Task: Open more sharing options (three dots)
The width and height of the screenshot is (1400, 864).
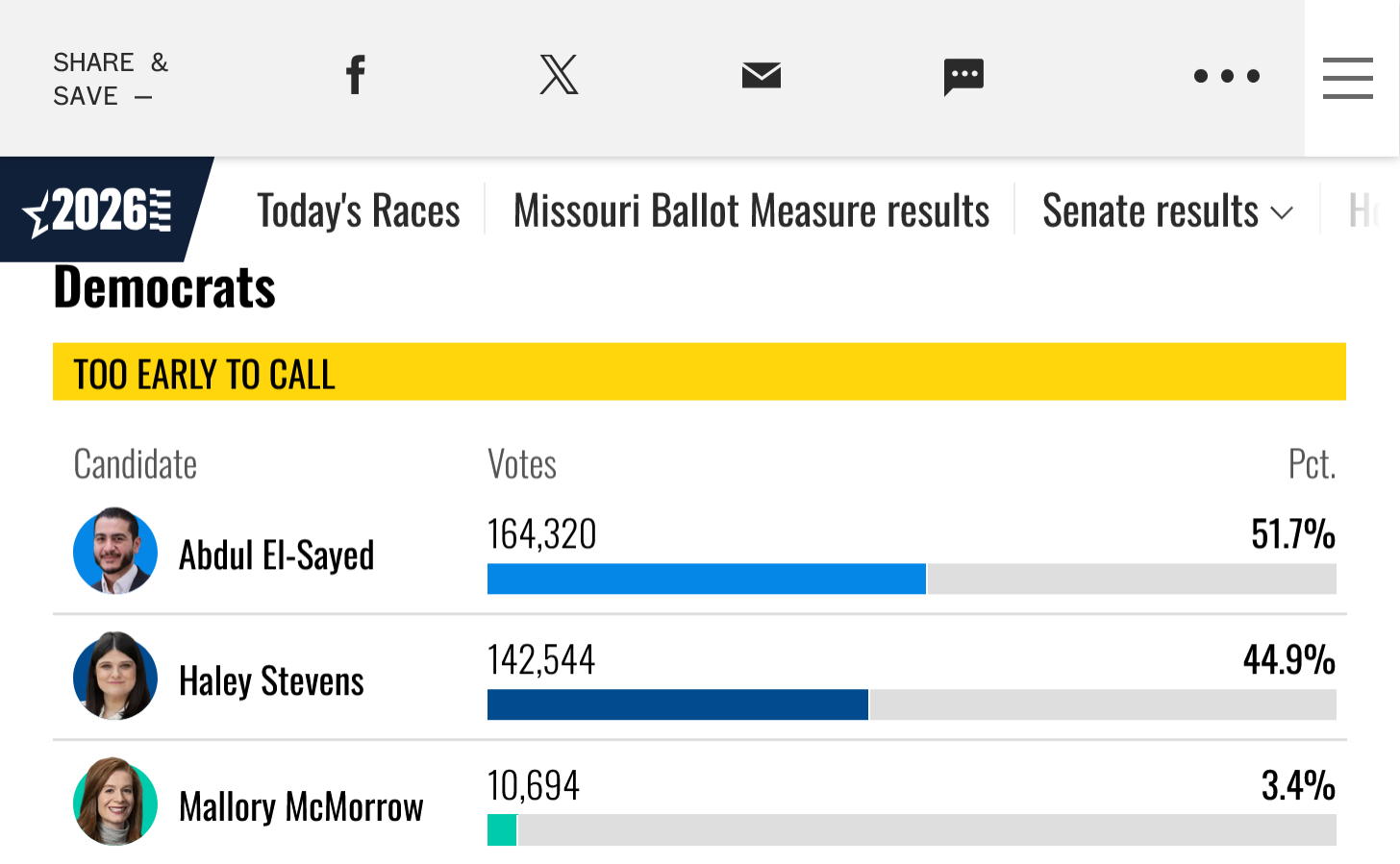Action: click(x=1226, y=76)
